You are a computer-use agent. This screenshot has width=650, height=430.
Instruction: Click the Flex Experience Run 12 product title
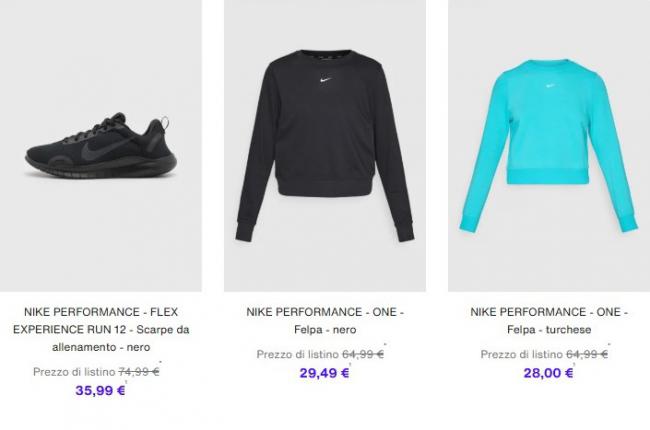[x=101, y=329]
